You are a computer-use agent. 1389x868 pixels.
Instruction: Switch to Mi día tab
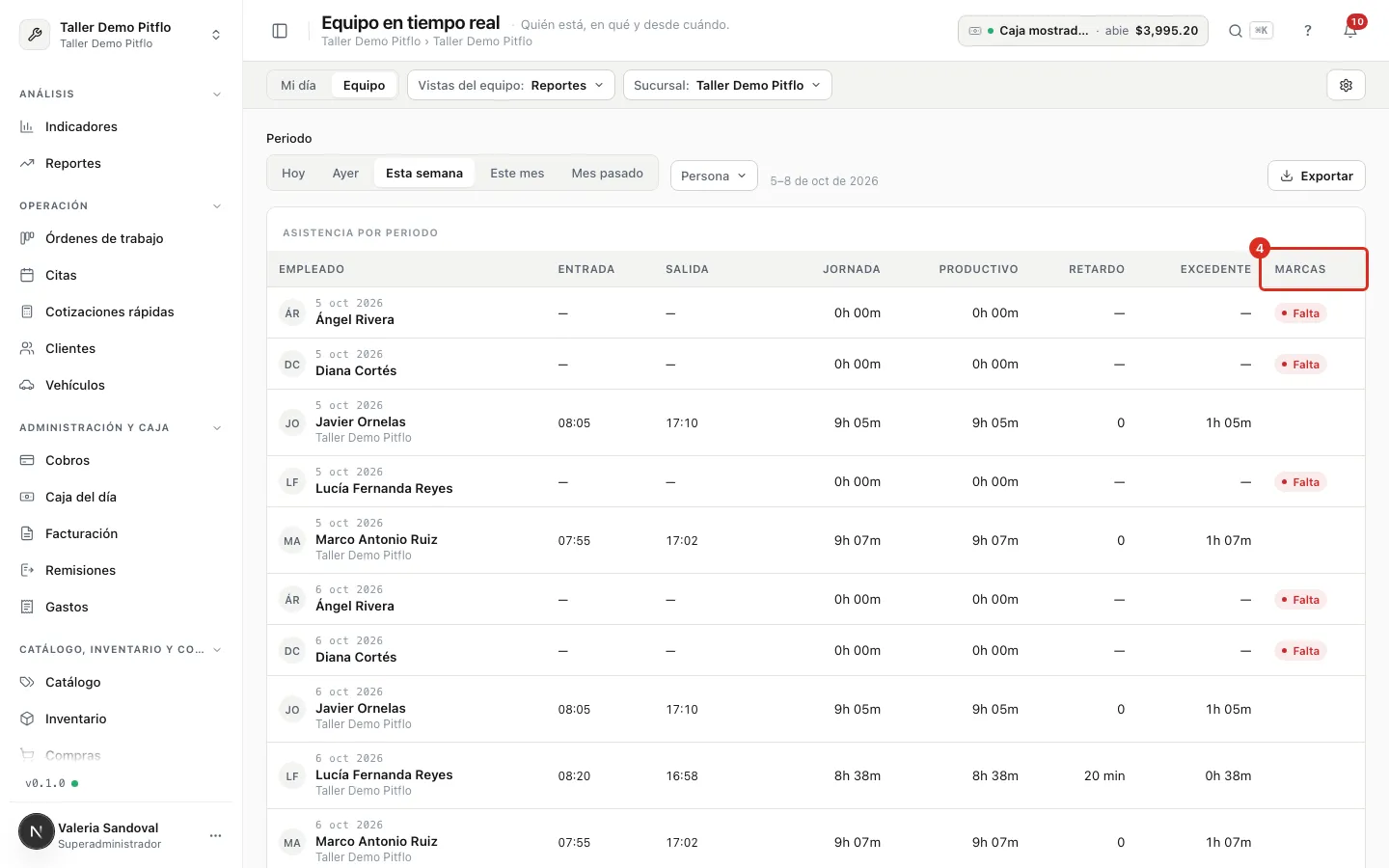click(298, 85)
